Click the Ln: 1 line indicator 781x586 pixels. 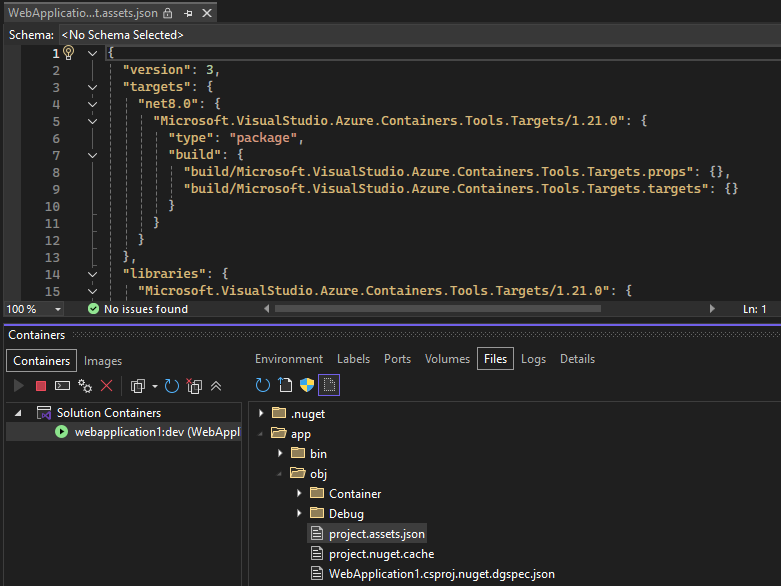click(754, 309)
